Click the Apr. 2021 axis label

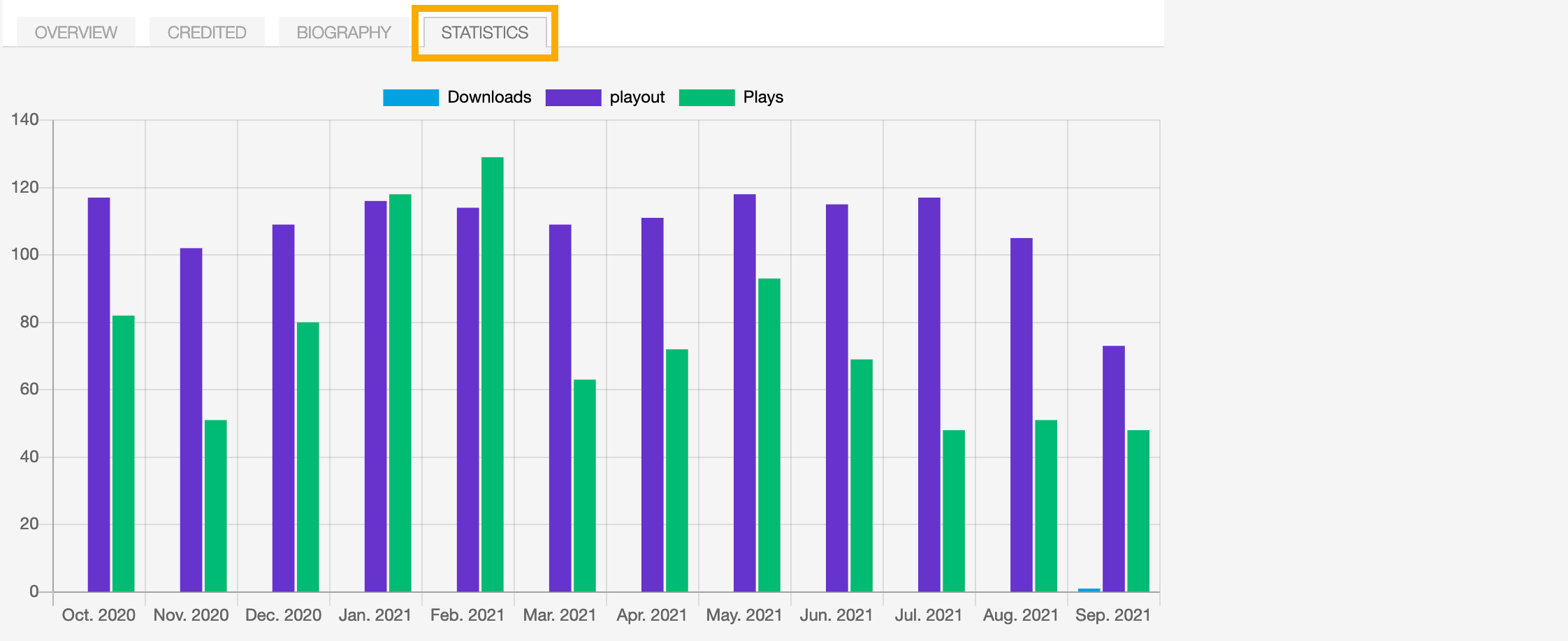tap(652, 615)
